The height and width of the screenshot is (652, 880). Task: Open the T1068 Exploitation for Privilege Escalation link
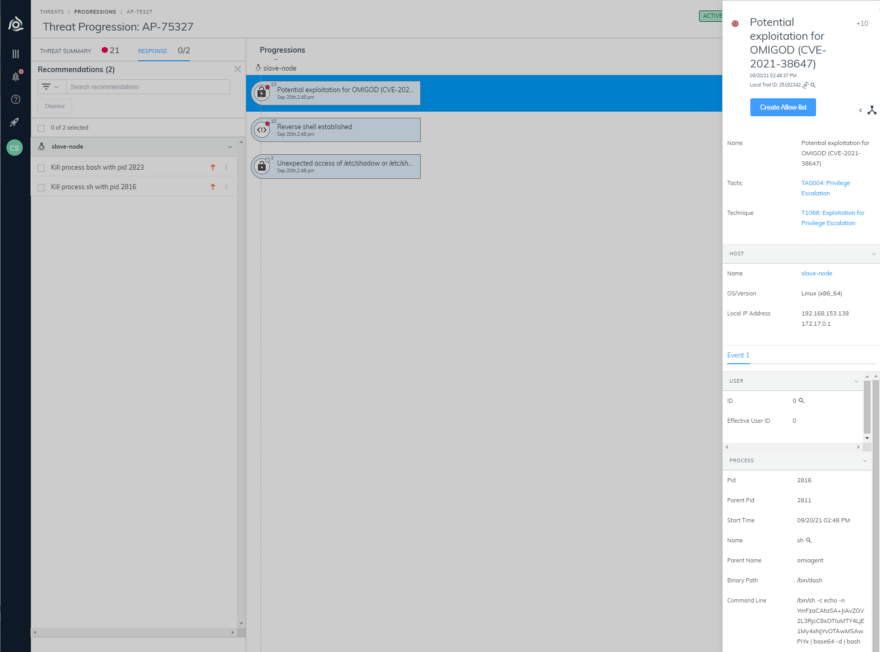[832, 218]
